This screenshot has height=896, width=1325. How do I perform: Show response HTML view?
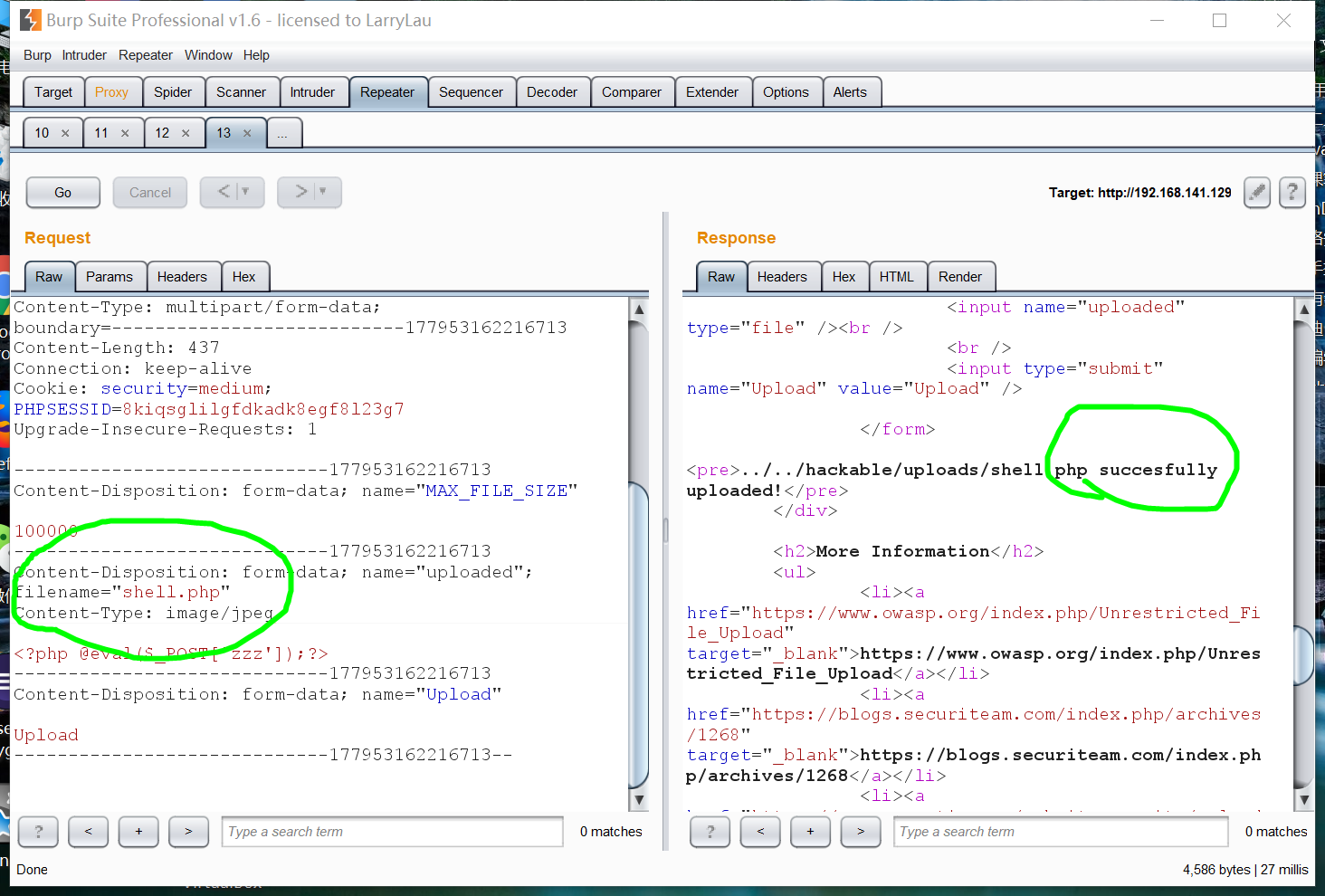point(897,277)
